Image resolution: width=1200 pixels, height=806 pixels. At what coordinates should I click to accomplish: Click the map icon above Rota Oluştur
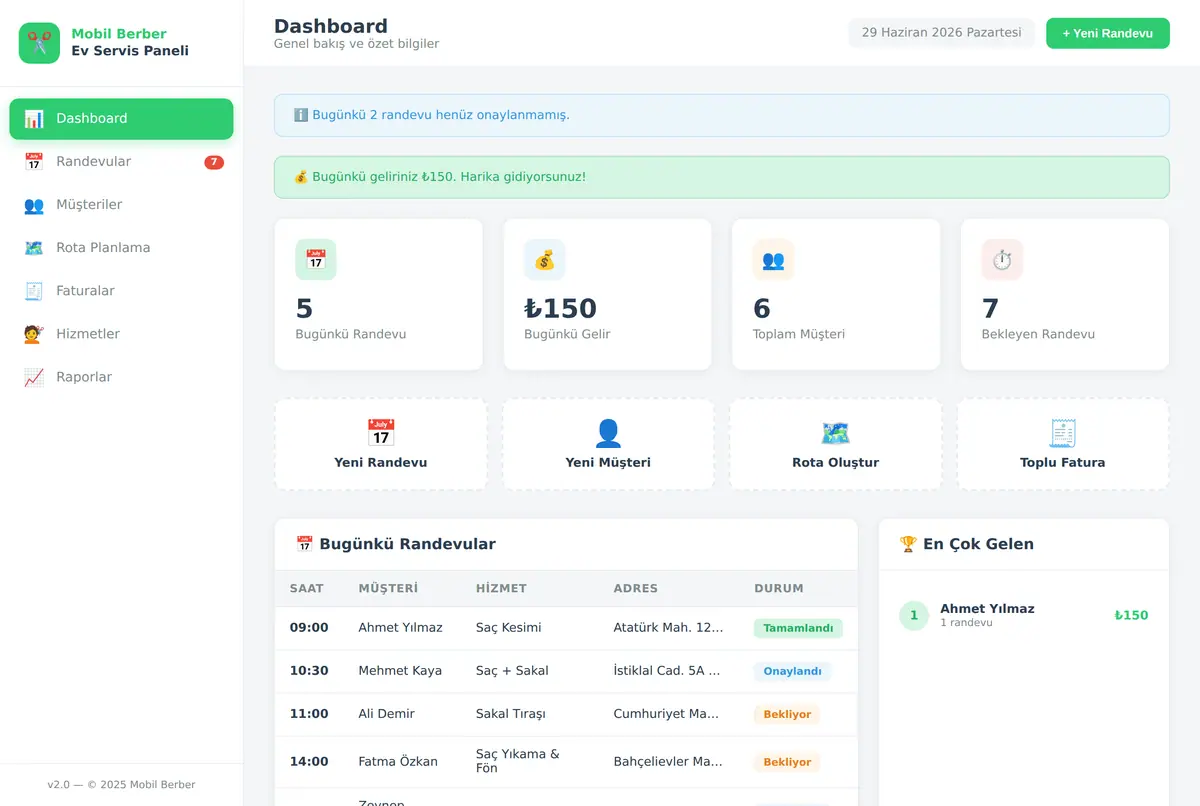tap(835, 433)
